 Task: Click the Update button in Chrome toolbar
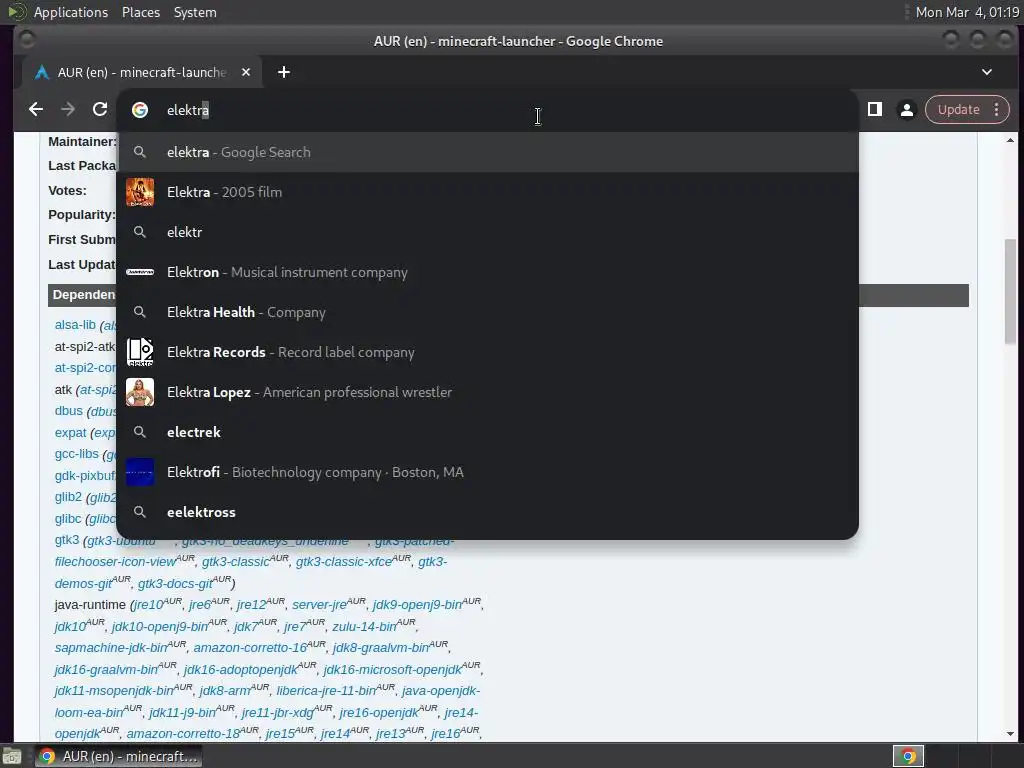click(x=958, y=110)
